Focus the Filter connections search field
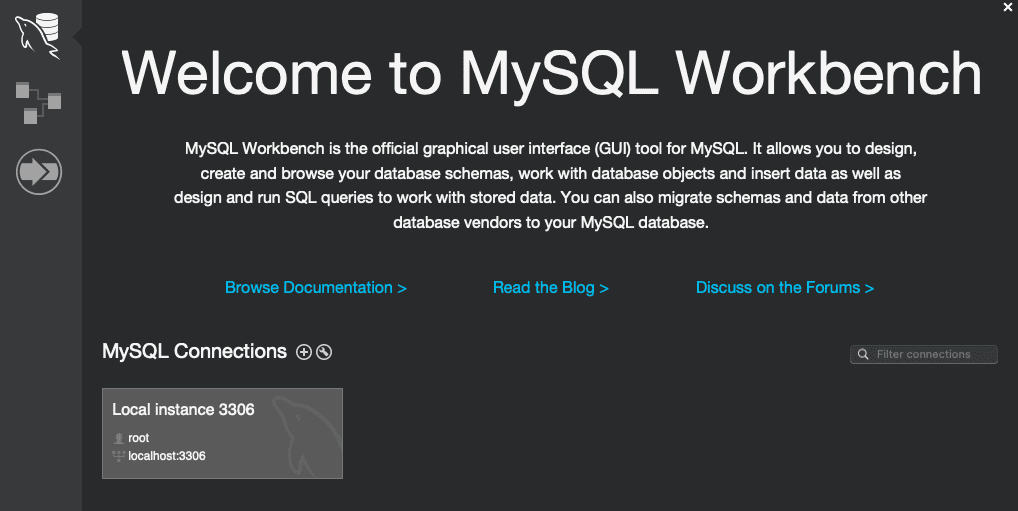1018x511 pixels. coord(924,355)
